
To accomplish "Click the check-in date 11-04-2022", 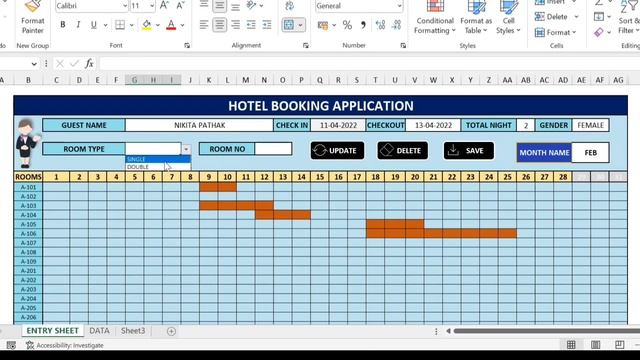I will [338, 125].
